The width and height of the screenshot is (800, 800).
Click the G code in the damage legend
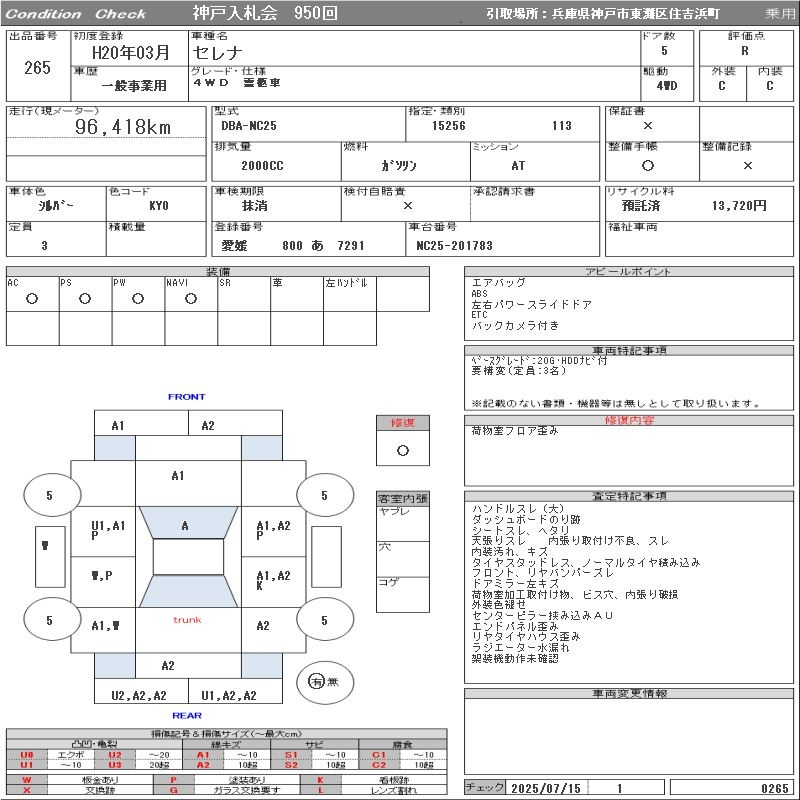click(x=173, y=790)
